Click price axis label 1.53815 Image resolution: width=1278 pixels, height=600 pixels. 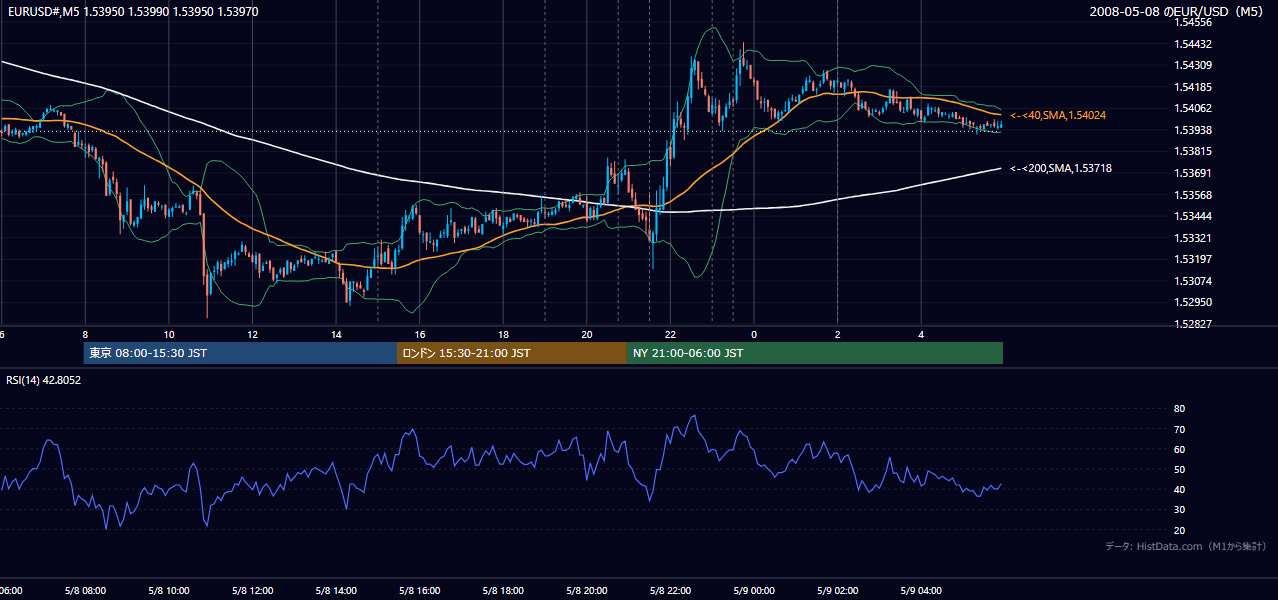(1194, 151)
